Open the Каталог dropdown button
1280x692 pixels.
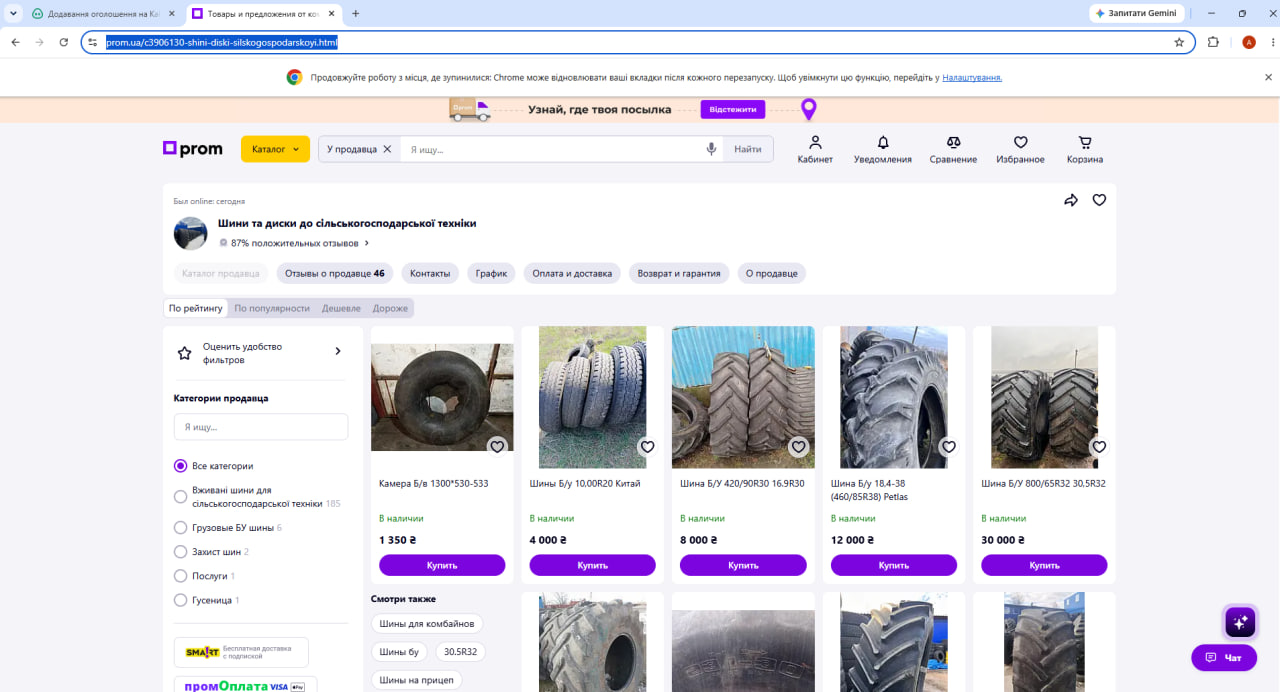(275, 149)
